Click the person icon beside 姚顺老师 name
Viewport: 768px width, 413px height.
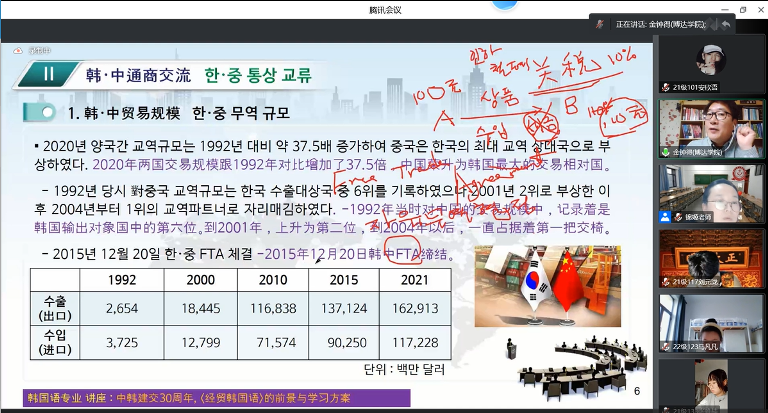(x=665, y=216)
